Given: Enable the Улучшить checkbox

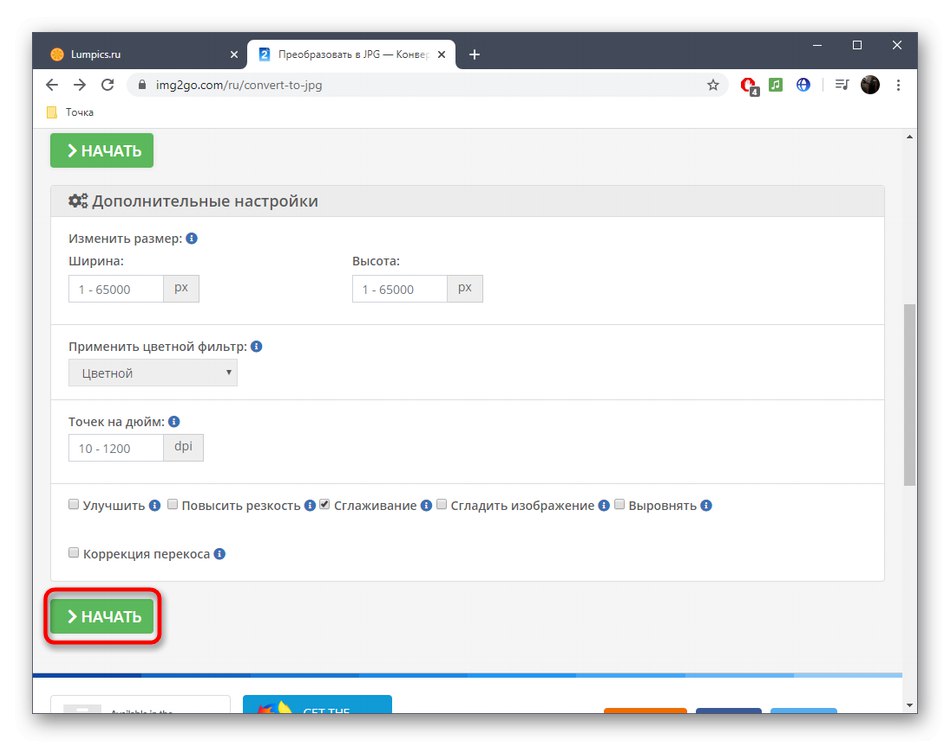Looking at the screenshot, I should click(x=73, y=504).
